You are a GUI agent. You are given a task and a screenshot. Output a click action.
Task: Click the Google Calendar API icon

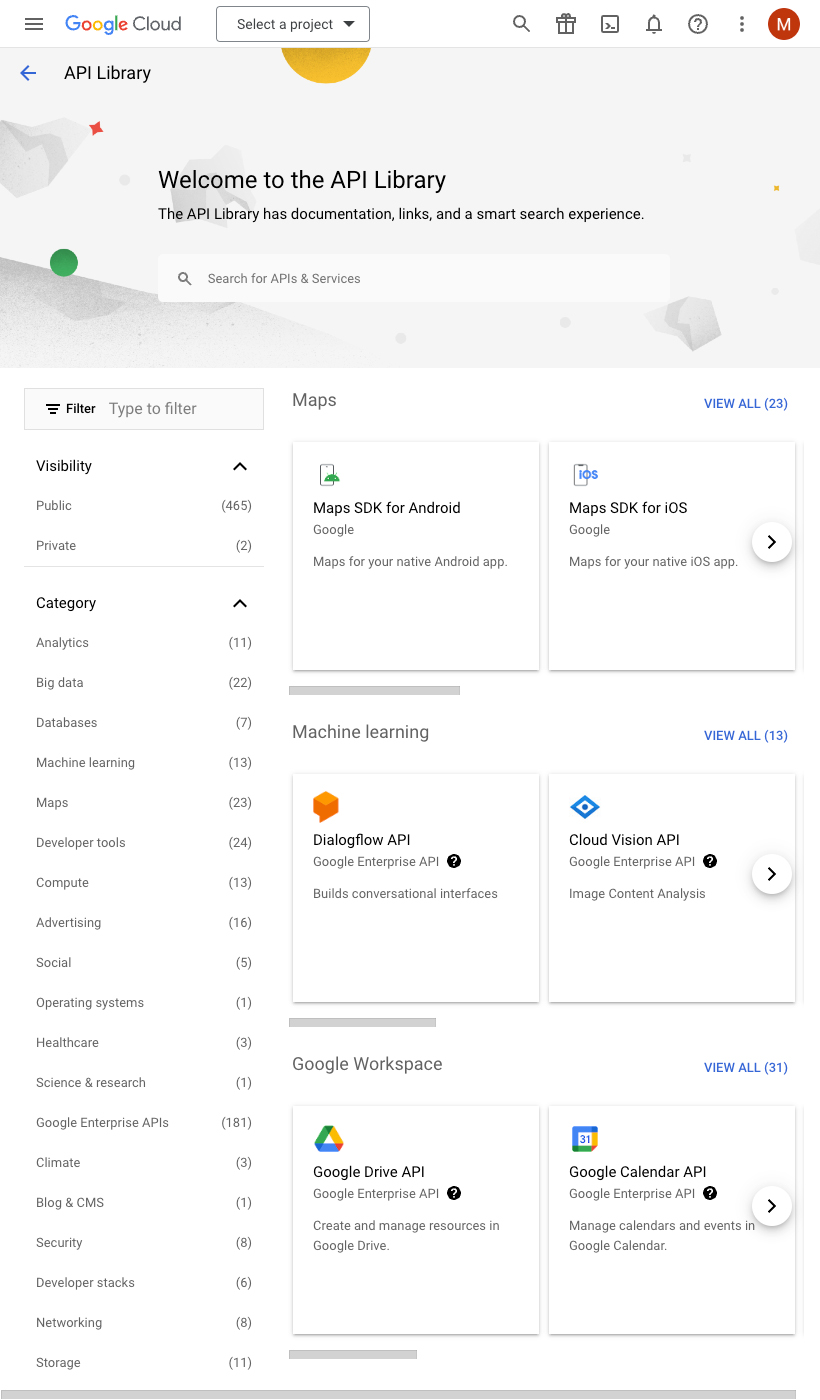coord(584,1138)
